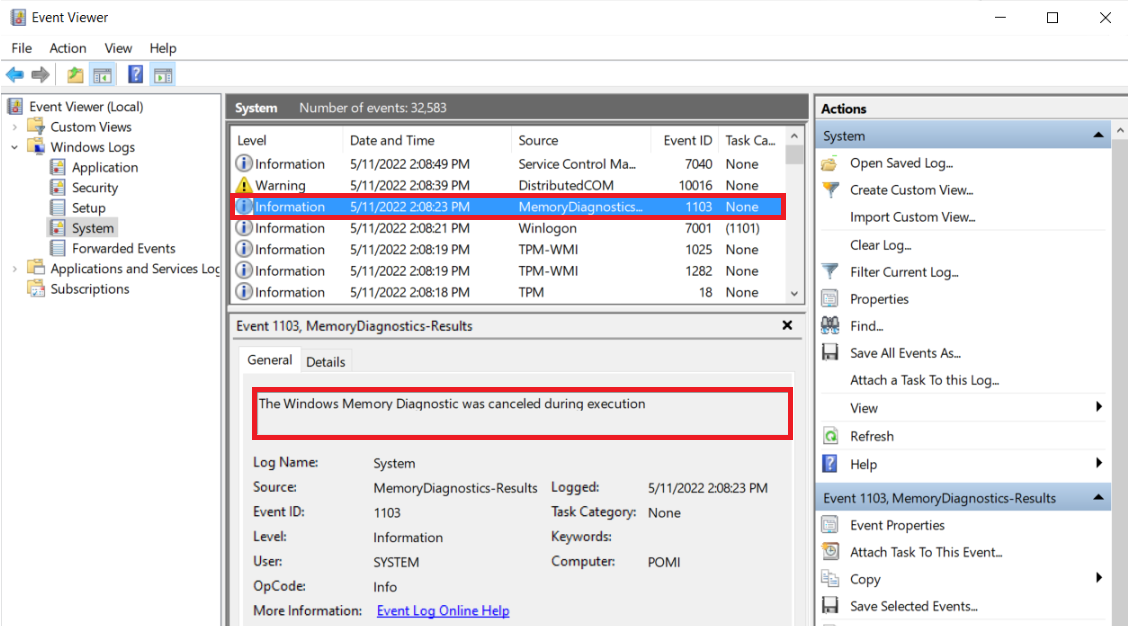
Task: Open the View submenu arrow in Actions
Action: pyautogui.click(x=1099, y=407)
